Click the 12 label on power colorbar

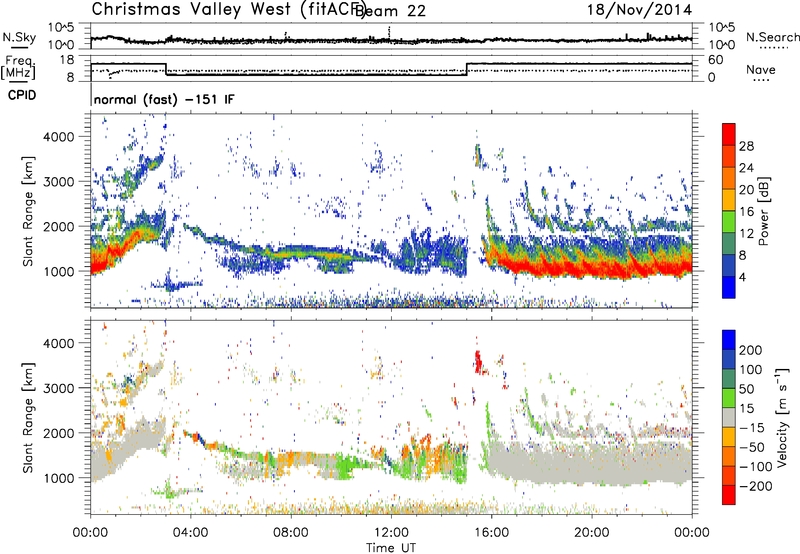[x=746, y=234]
